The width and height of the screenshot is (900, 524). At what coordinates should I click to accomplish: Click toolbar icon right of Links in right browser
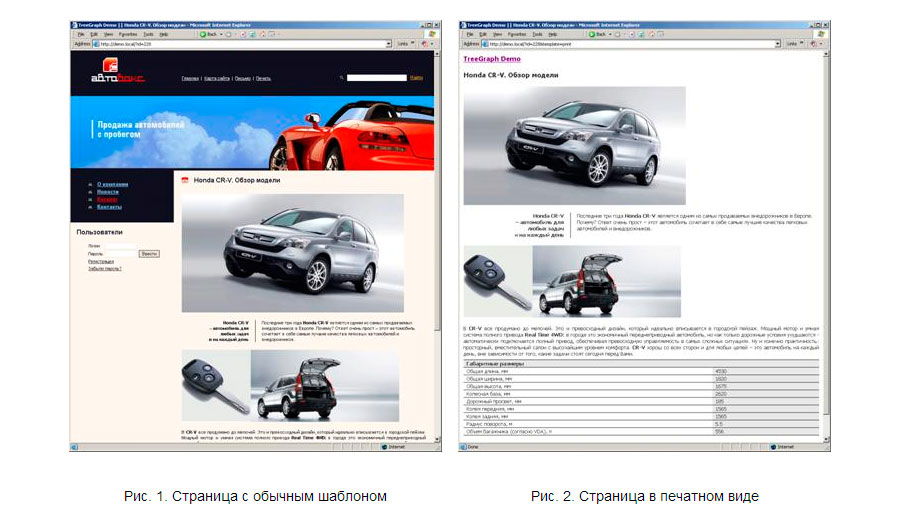814,44
